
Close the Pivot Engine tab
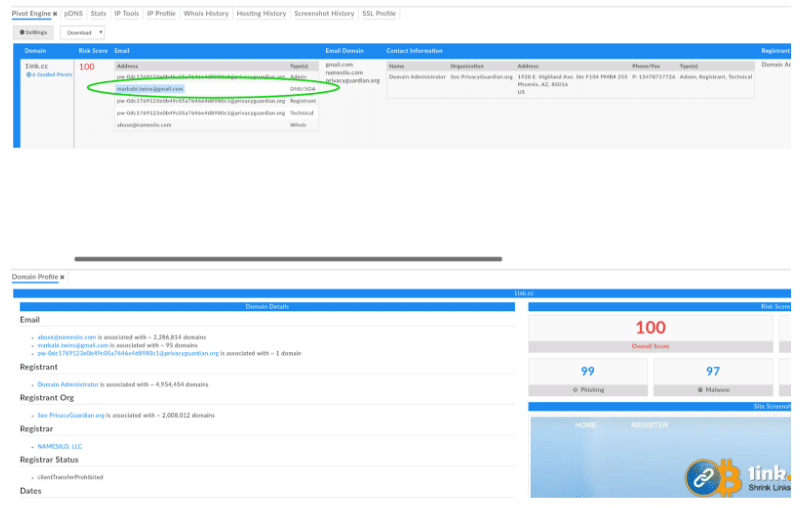point(55,14)
